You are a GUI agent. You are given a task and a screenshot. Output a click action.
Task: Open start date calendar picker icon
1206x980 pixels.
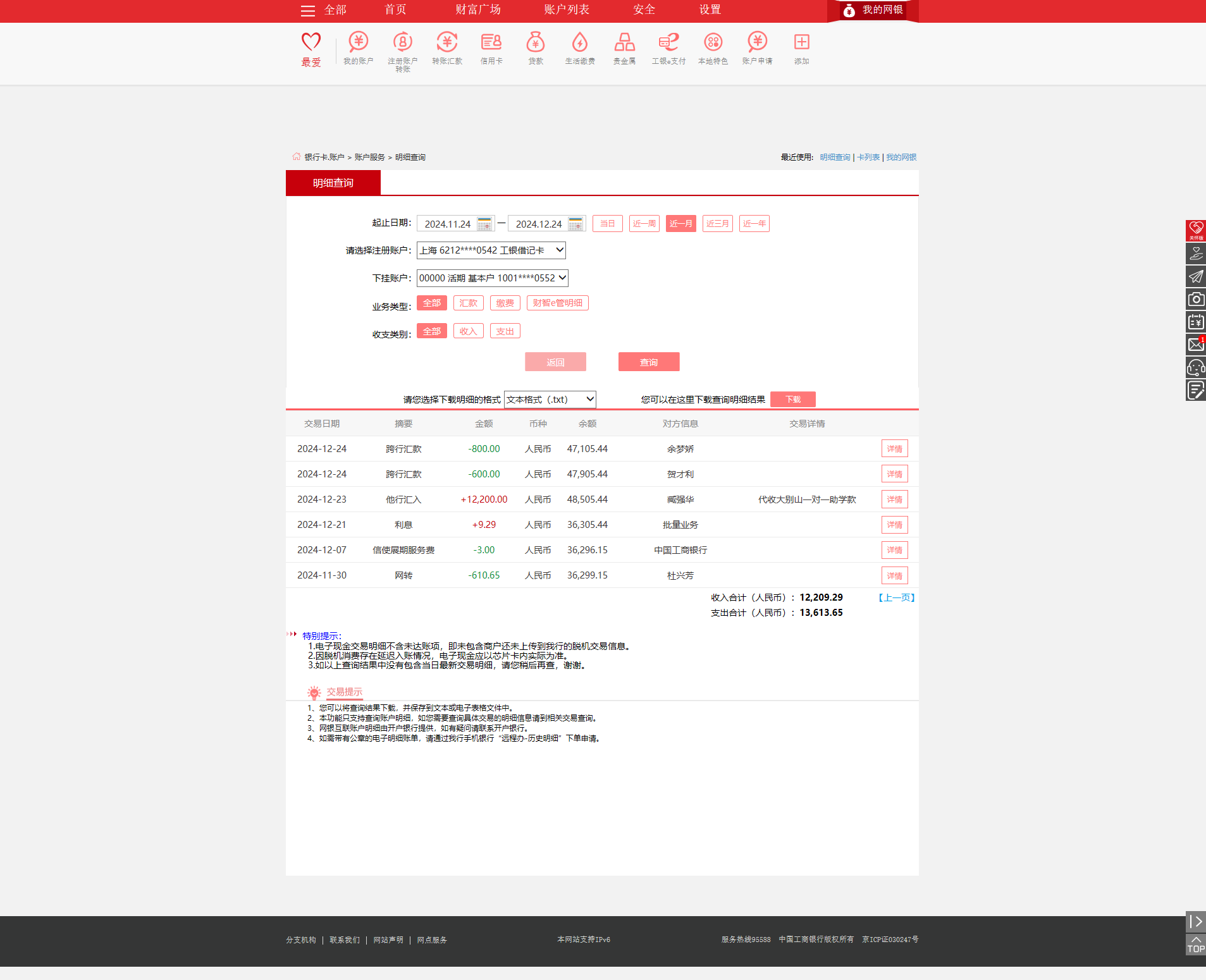[484, 224]
